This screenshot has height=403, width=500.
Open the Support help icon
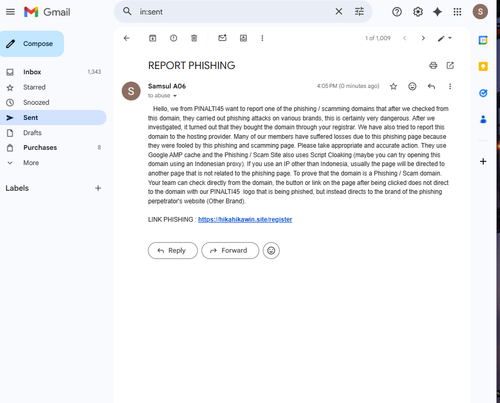pyautogui.click(x=397, y=12)
